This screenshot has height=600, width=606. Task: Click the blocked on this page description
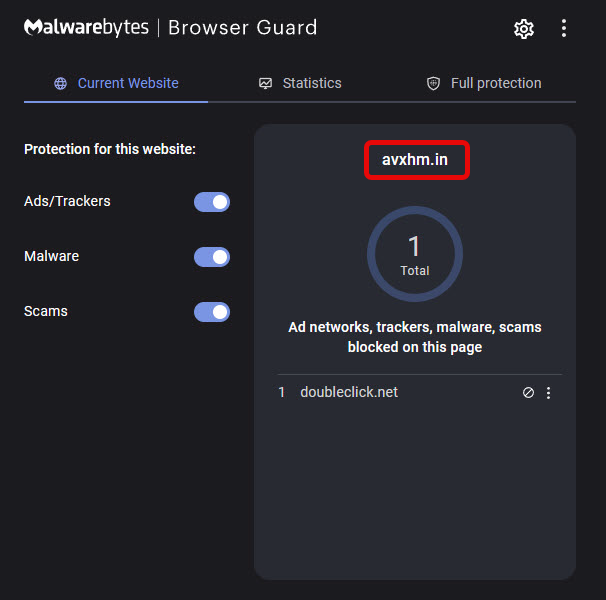[415, 337]
